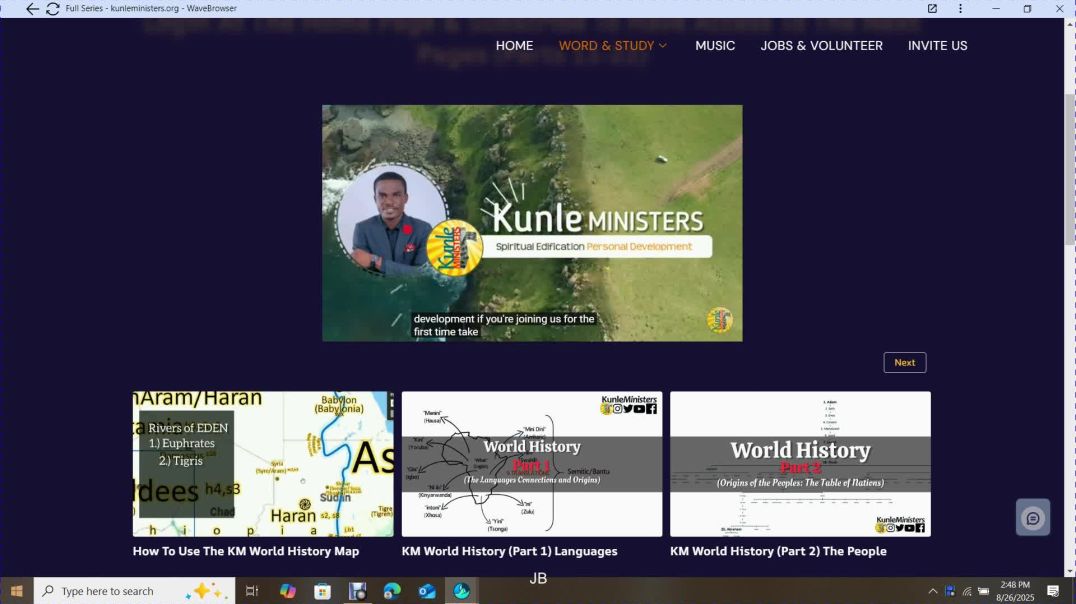Open the HOME menu item
The height and width of the screenshot is (604, 1076).
coord(514,45)
